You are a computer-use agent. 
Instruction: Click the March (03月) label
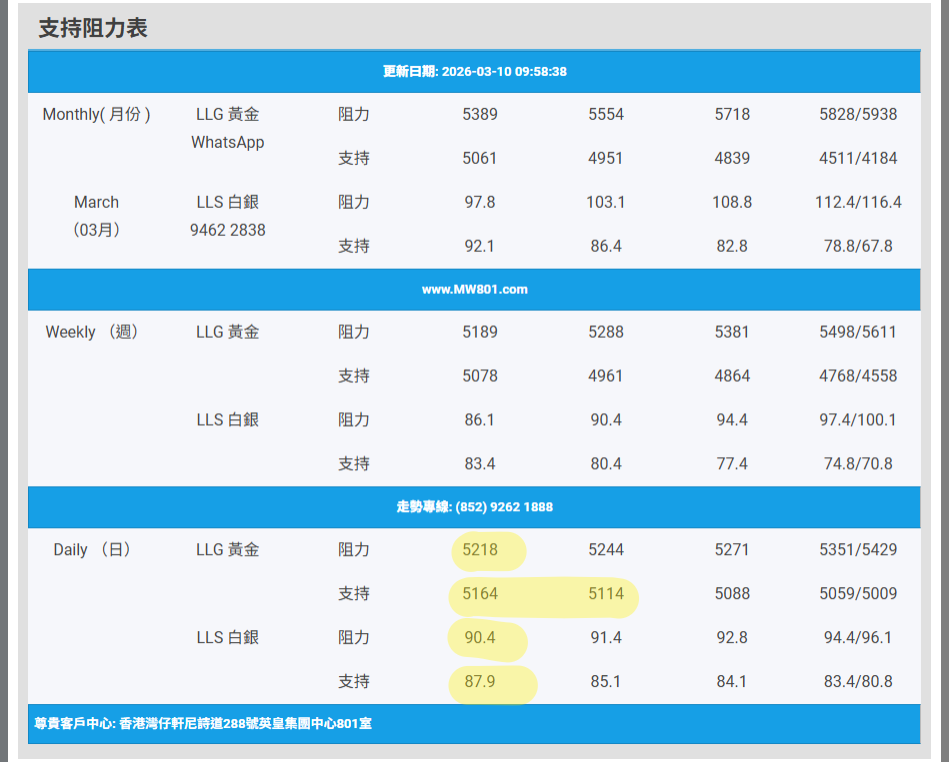[x=96, y=216]
